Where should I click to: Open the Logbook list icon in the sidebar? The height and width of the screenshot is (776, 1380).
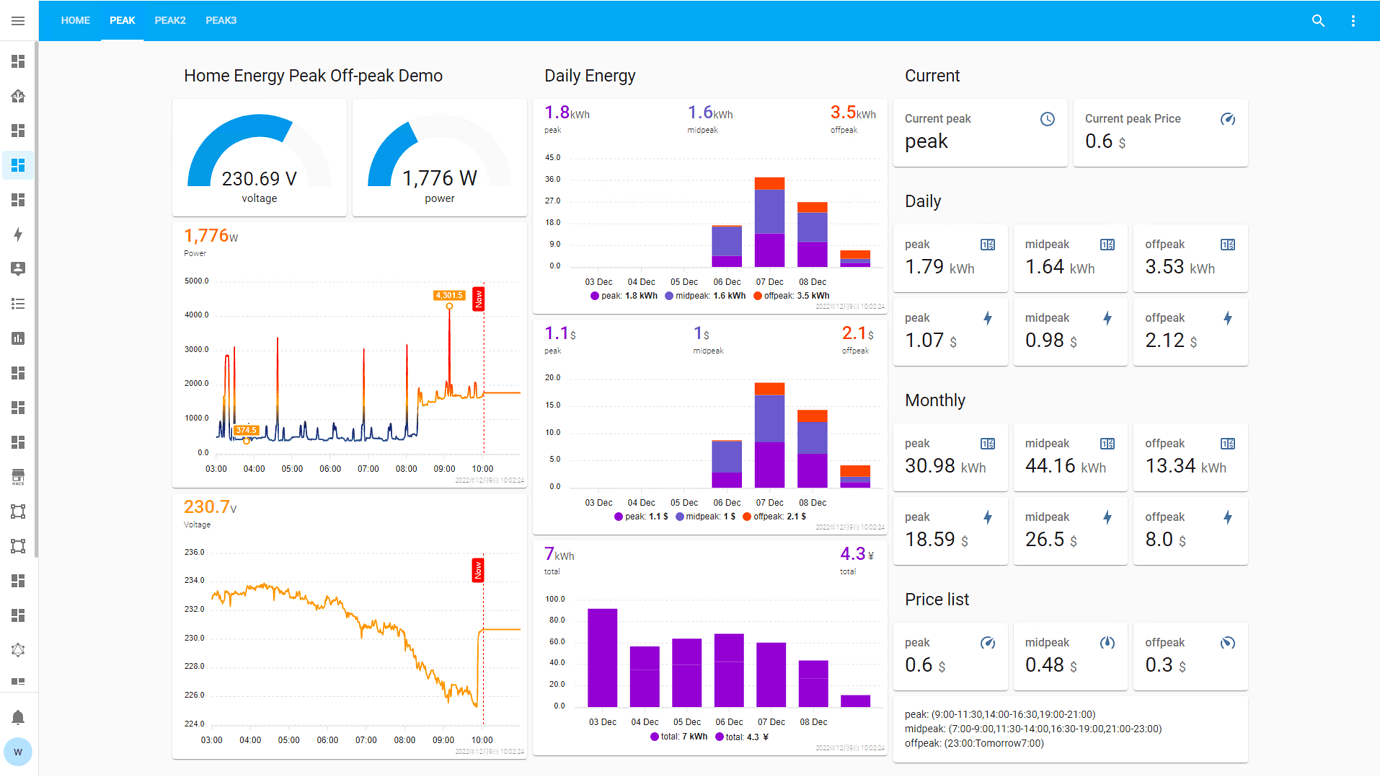[x=17, y=303]
